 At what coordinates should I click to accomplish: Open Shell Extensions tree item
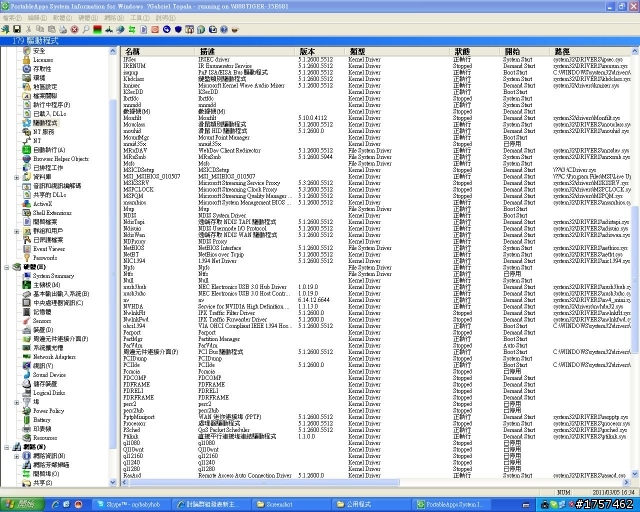click(x=52, y=212)
